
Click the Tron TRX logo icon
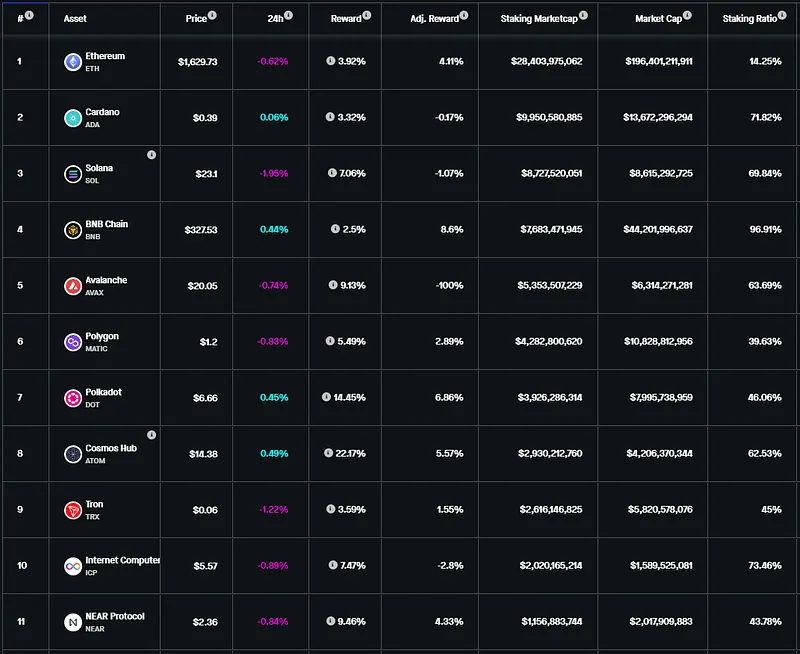(x=73, y=510)
